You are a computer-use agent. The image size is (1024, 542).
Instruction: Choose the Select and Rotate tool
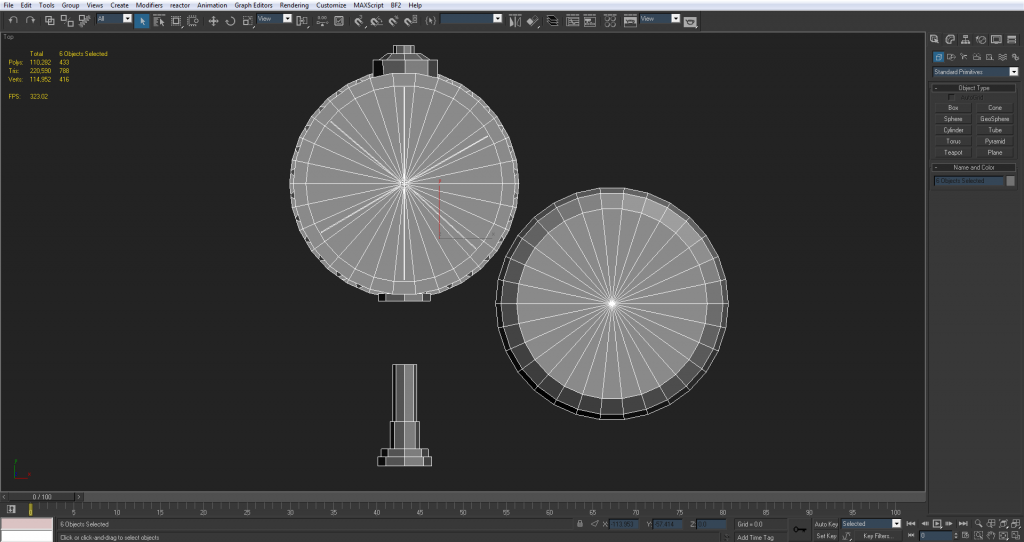pyautogui.click(x=230, y=20)
